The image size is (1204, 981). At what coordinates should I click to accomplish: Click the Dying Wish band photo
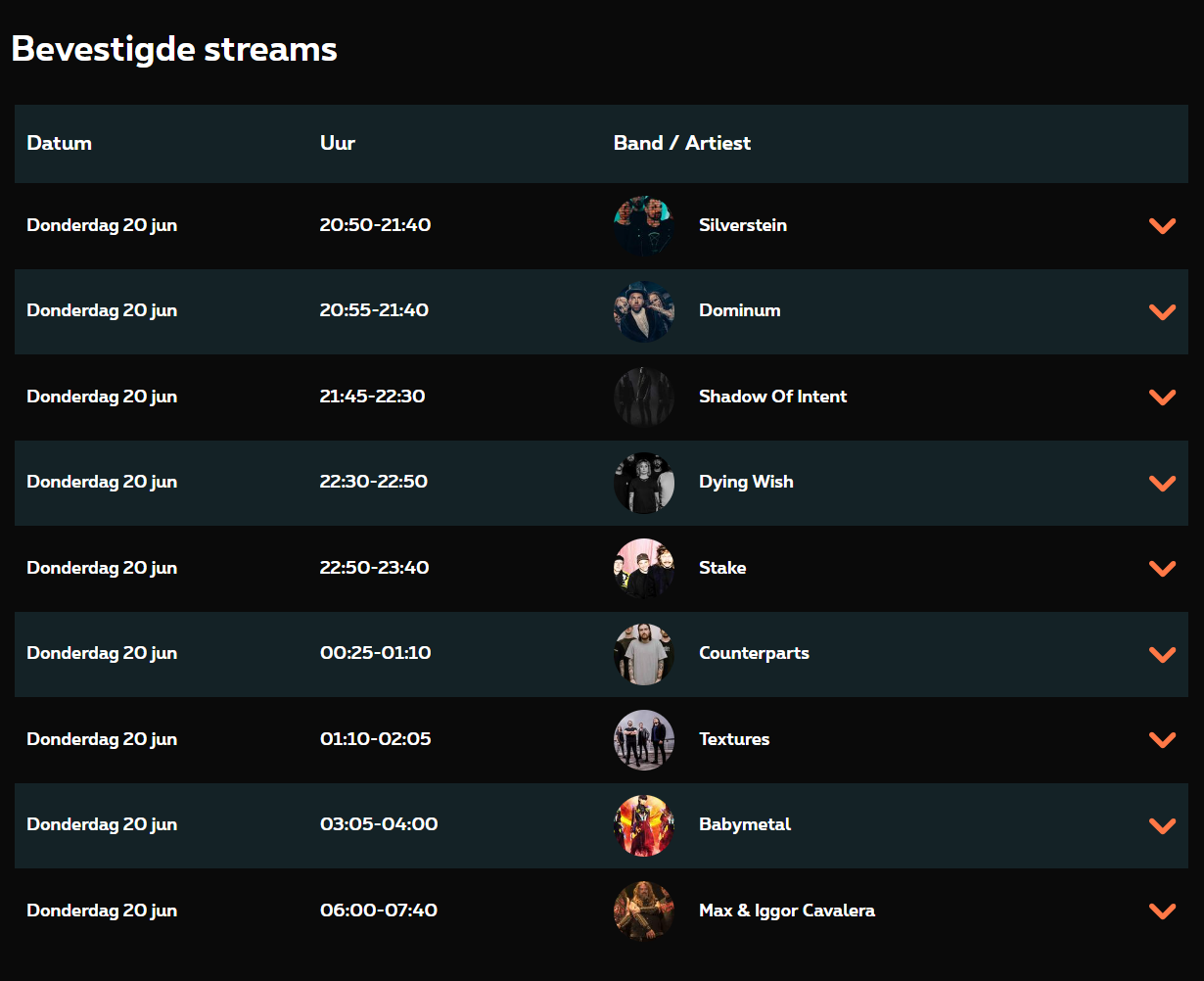click(x=644, y=483)
